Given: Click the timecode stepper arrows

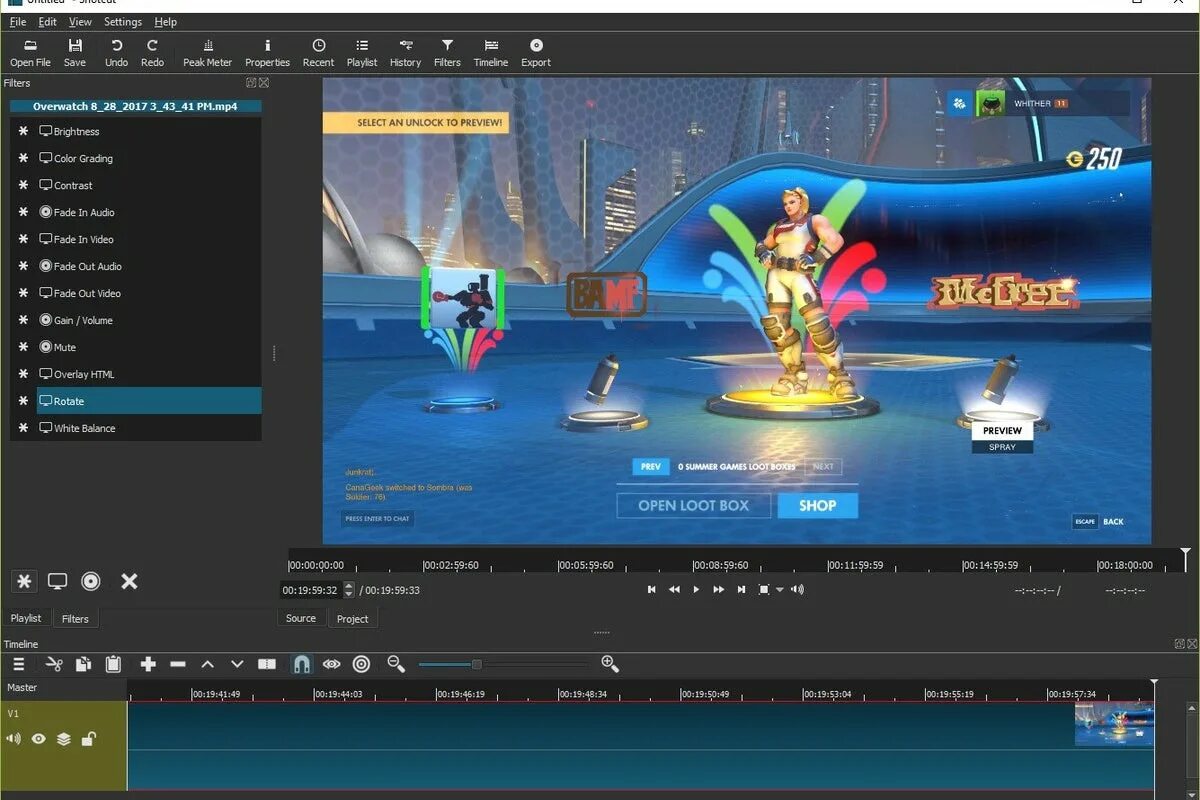Looking at the screenshot, I should coord(348,590).
